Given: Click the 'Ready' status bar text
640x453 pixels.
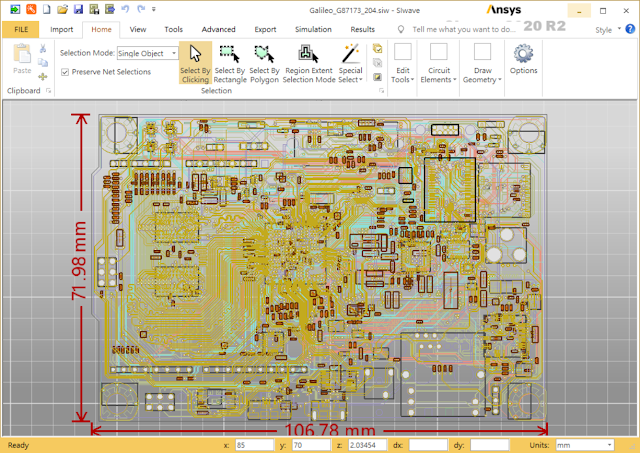Looking at the screenshot, I should coord(18,445).
